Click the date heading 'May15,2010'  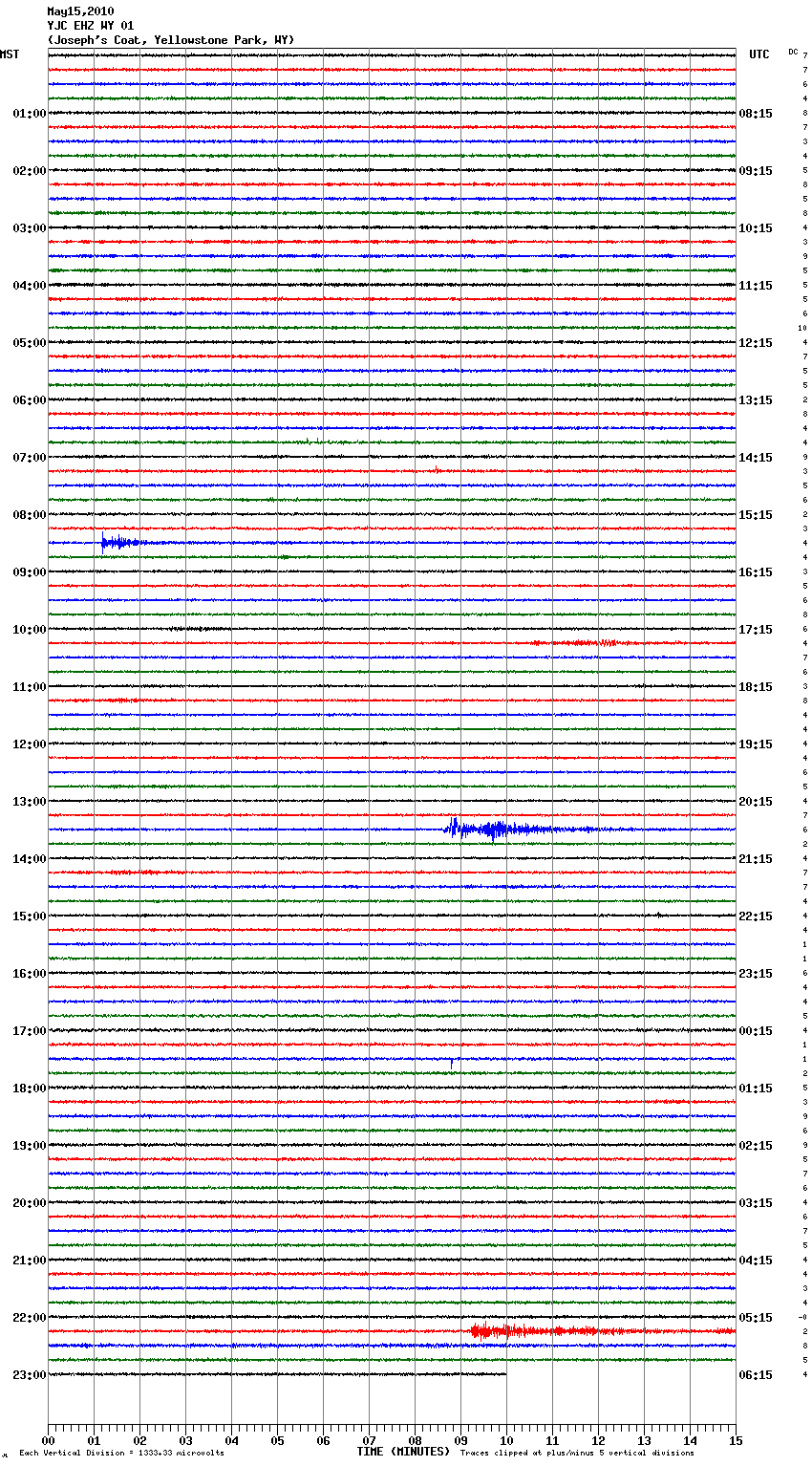tap(80, 11)
